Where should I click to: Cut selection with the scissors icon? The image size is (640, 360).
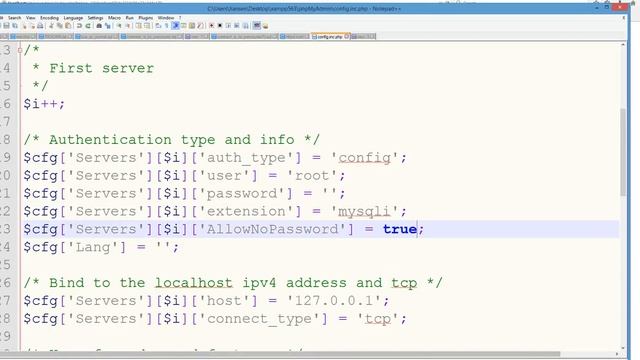[52, 26]
